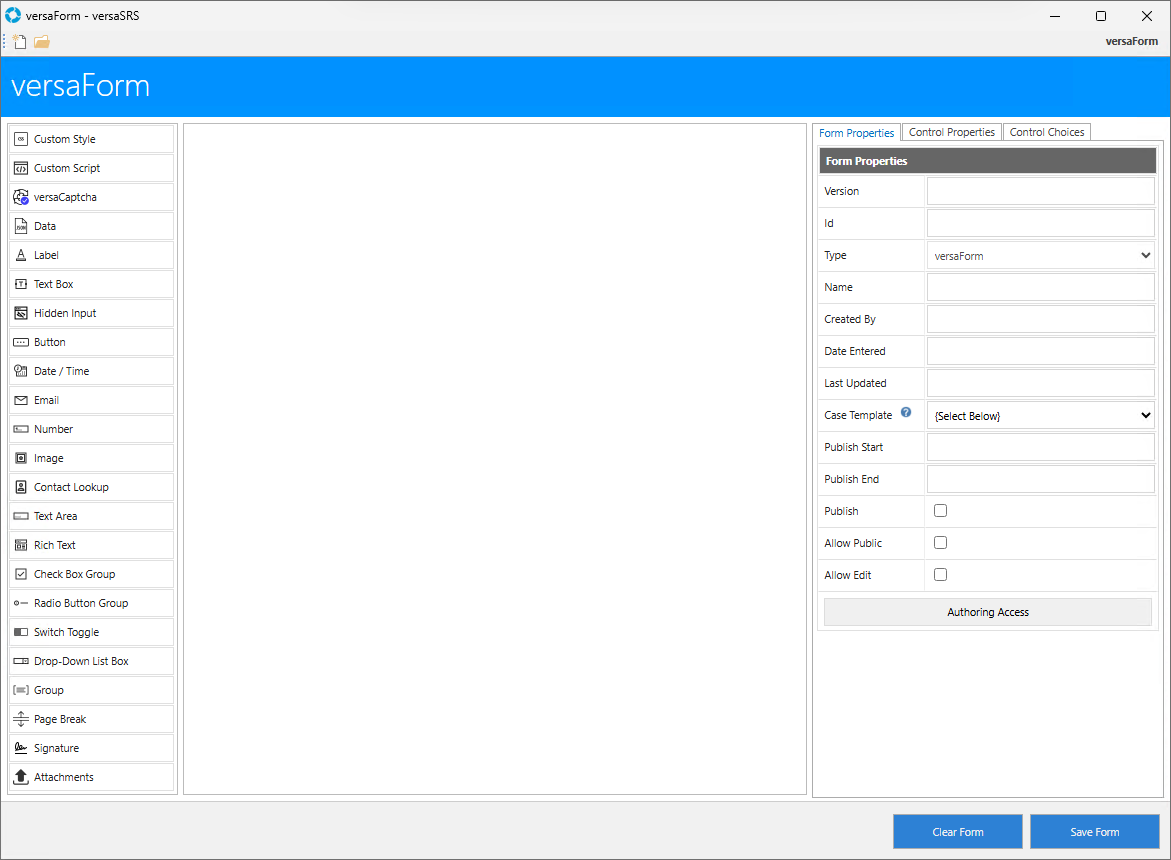Select the Contact Lookup control icon
The image size is (1171, 860).
pyautogui.click(x=21, y=487)
